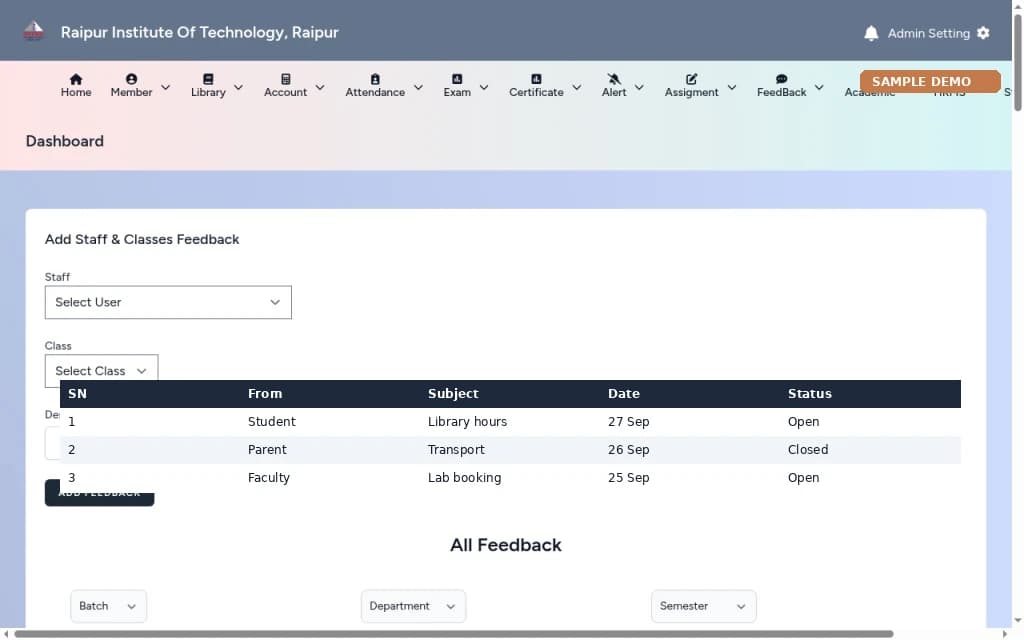This screenshot has width=1024, height=640.
Task: Click the institute logo icon
Action: 33,31
